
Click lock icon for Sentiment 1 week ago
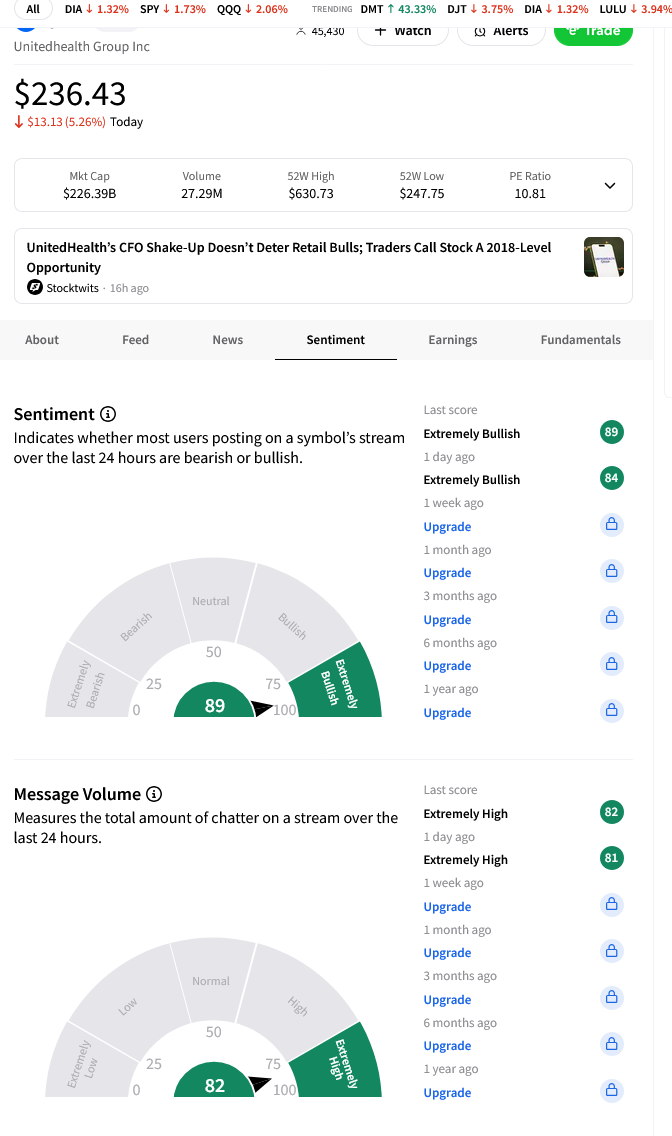[612, 525]
